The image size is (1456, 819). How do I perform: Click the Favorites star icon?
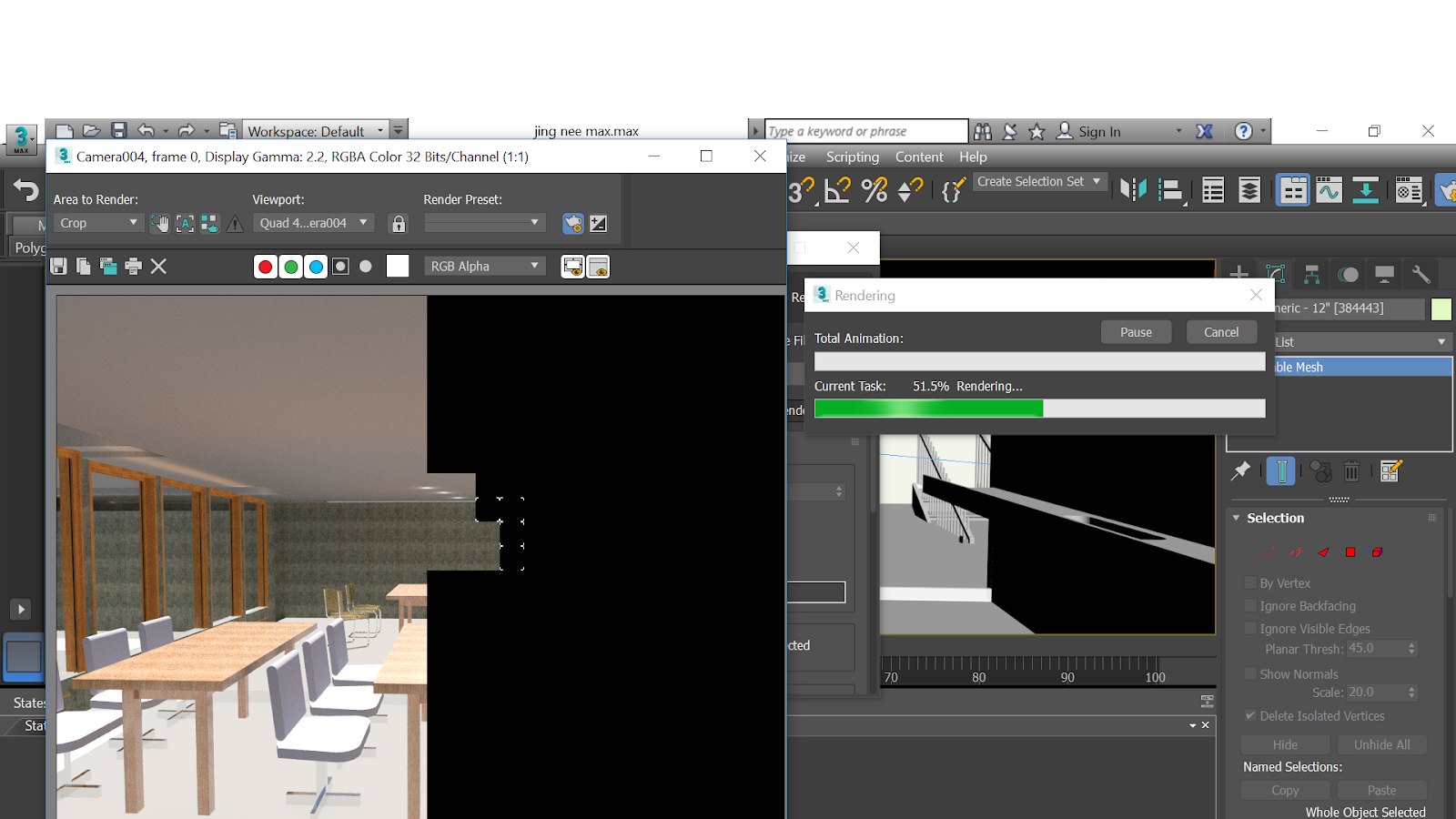click(x=1036, y=131)
